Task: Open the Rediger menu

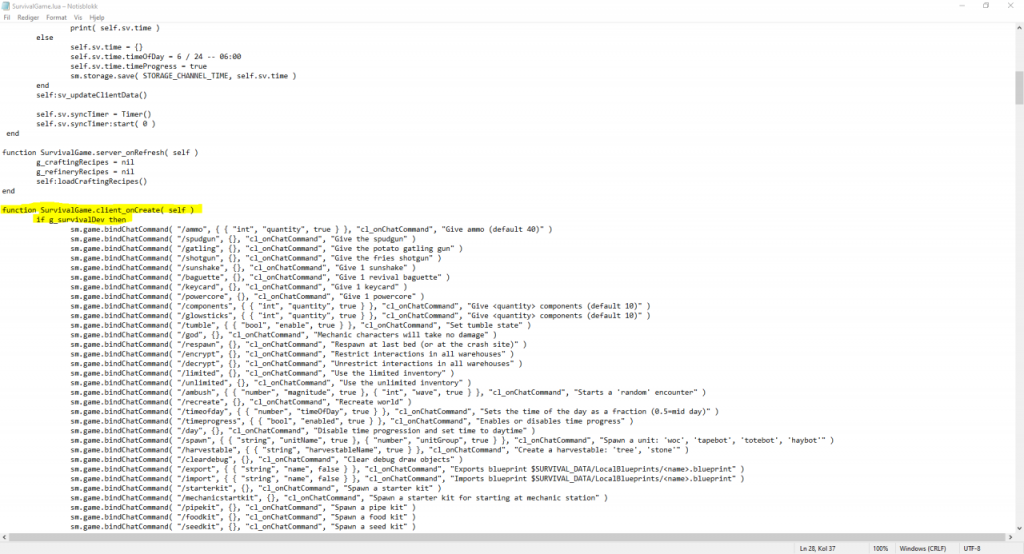Action: point(28,18)
